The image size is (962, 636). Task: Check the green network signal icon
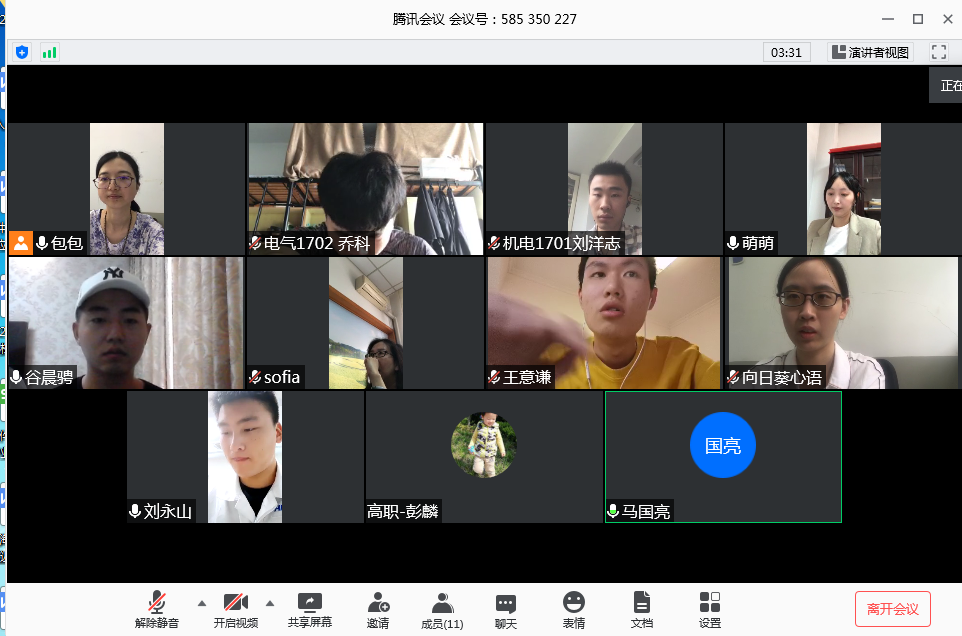click(x=49, y=52)
